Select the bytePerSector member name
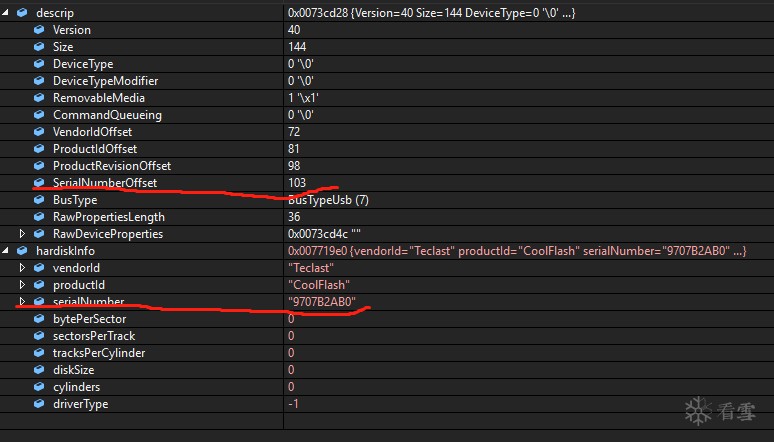The width and height of the screenshot is (774, 442). [x=89, y=319]
